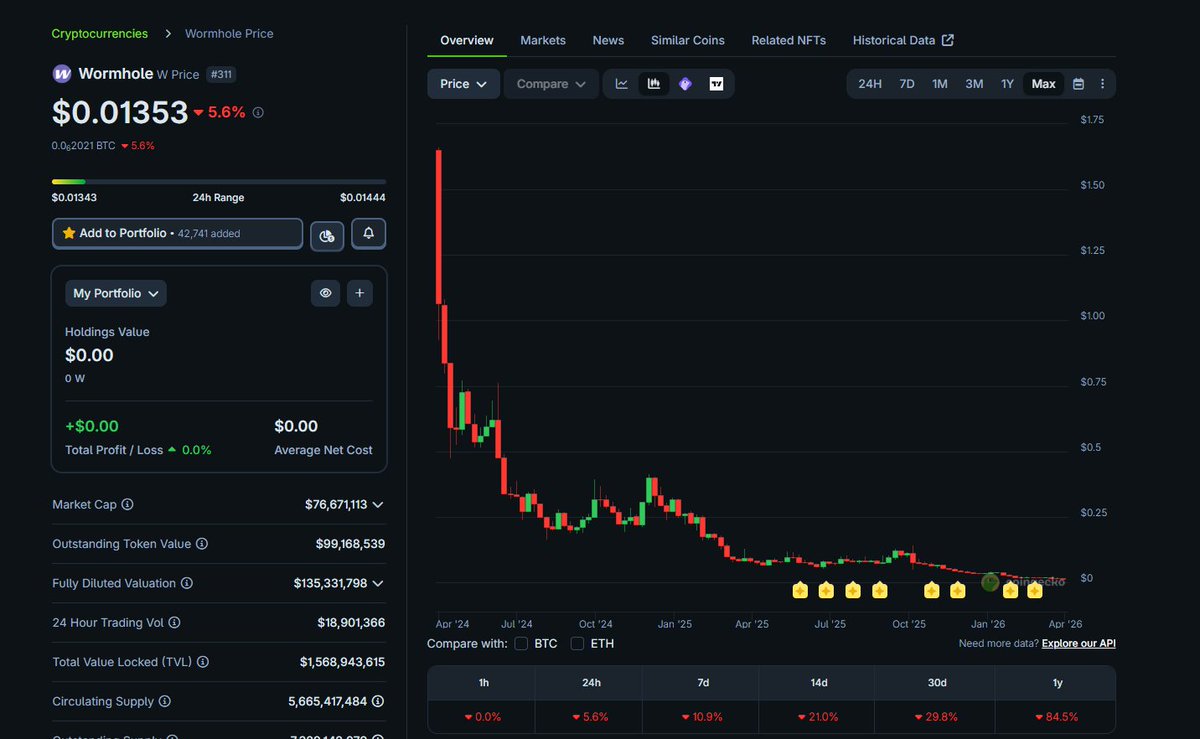The height and width of the screenshot is (739, 1200).
Task: Click the 30d change value 29.8%
Action: (935, 717)
